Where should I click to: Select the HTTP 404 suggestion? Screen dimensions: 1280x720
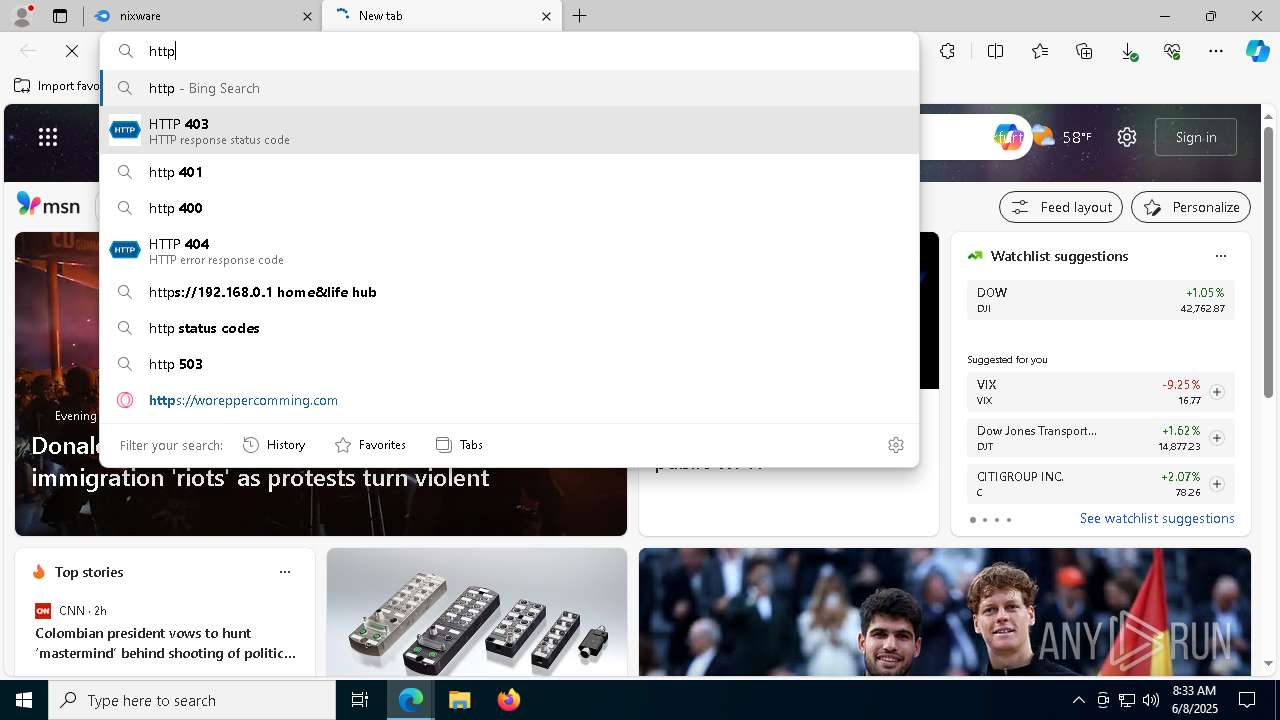point(510,250)
